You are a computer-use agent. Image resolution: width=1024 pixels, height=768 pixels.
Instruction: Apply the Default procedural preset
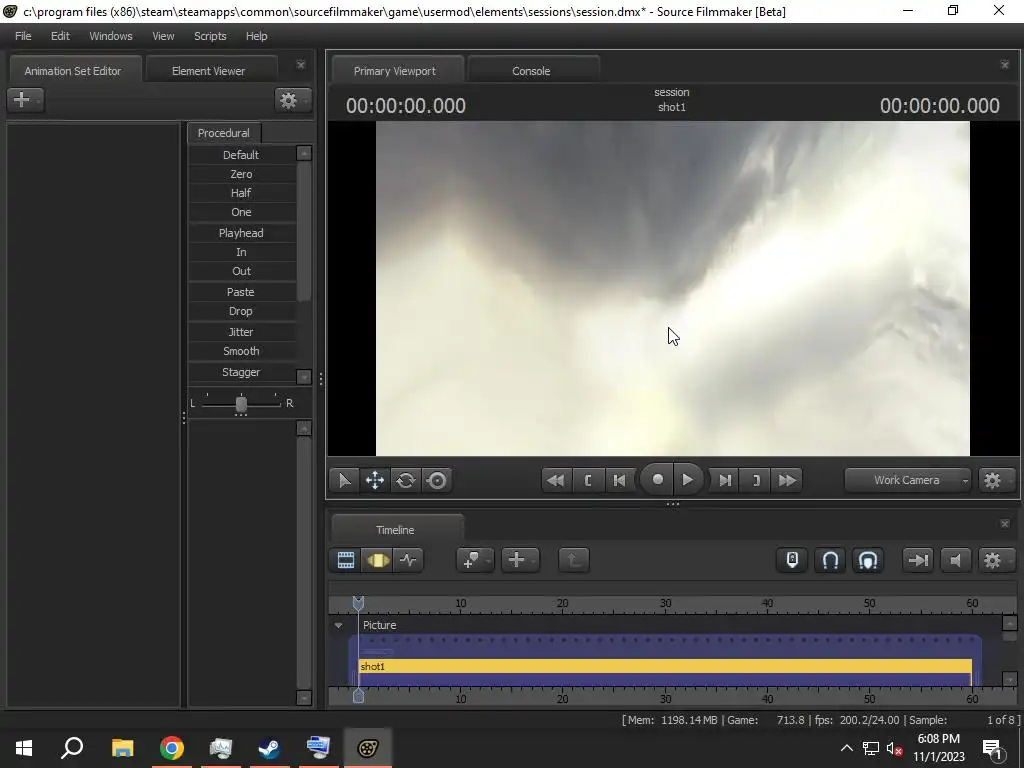tap(242, 155)
